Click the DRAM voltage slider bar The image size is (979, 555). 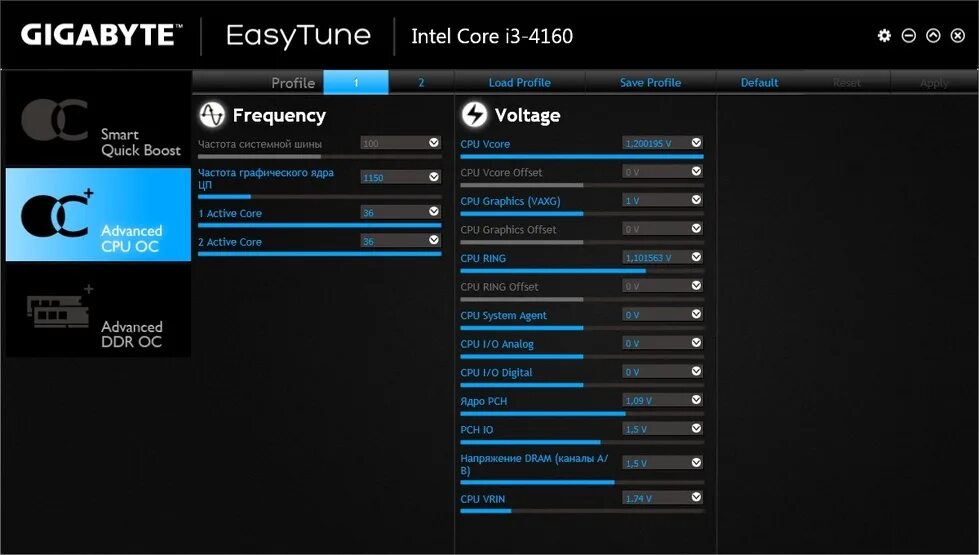pos(582,482)
